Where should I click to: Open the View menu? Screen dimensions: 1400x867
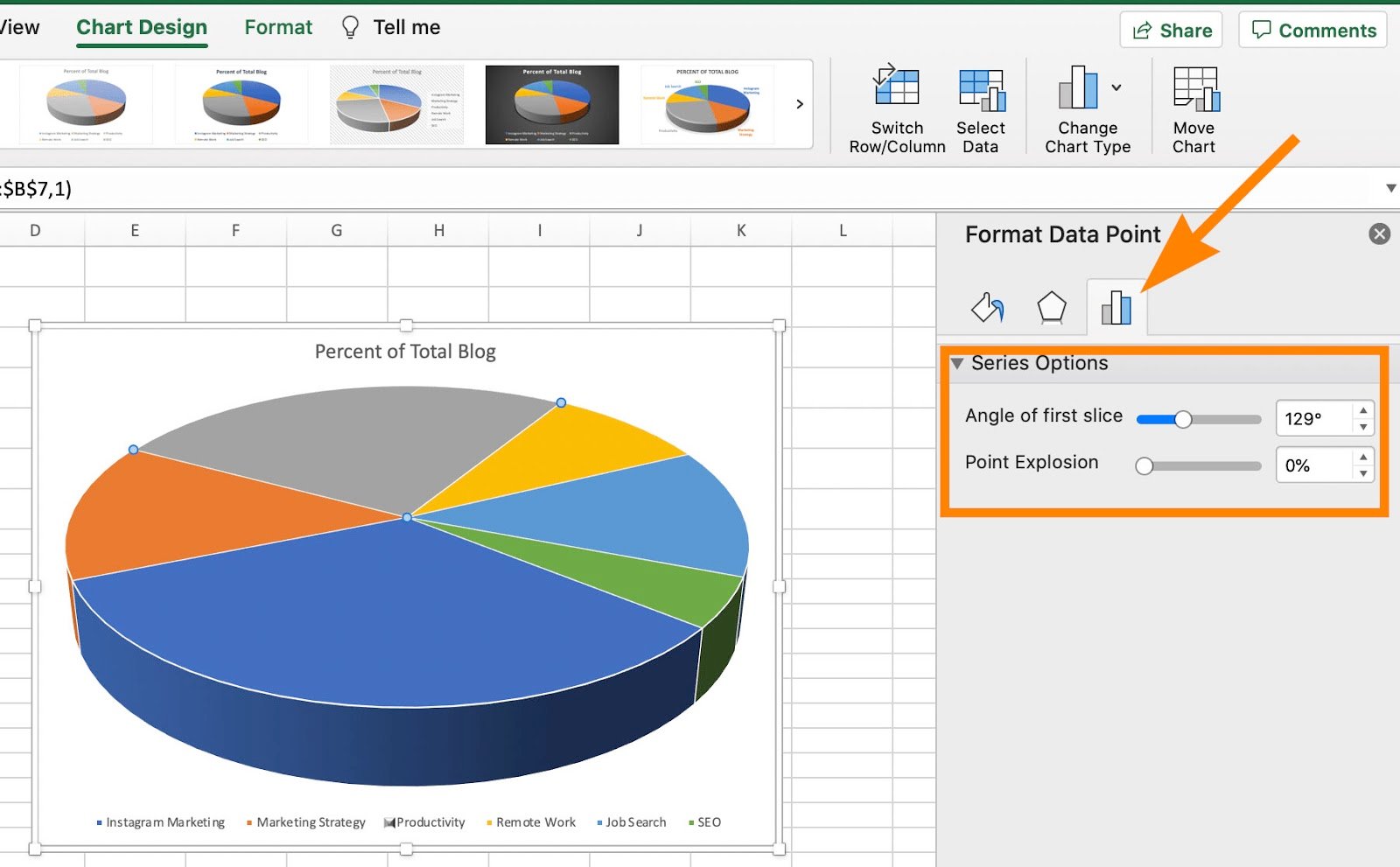[19, 27]
